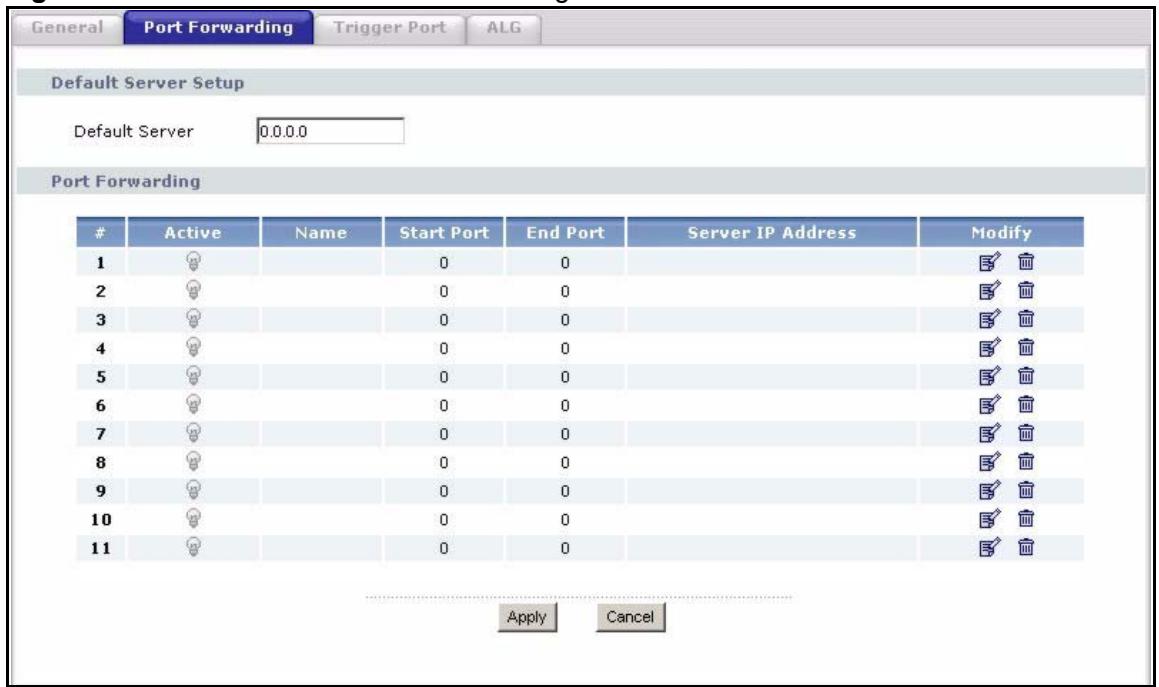Viewport: 1159px width, 687px height.
Task: Click End Port value of rule 1
Action: [x=565, y=263]
